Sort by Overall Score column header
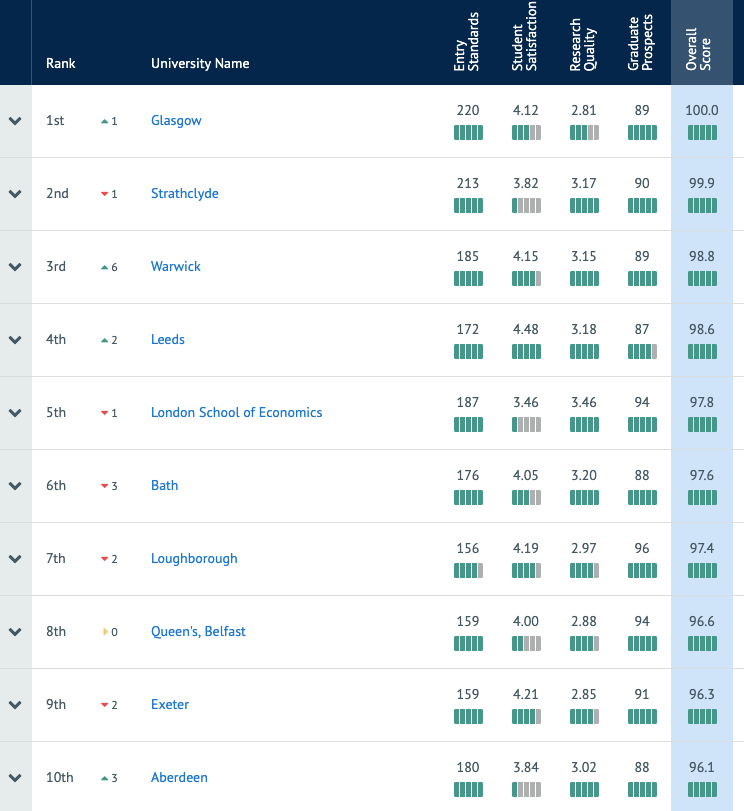 [698, 49]
